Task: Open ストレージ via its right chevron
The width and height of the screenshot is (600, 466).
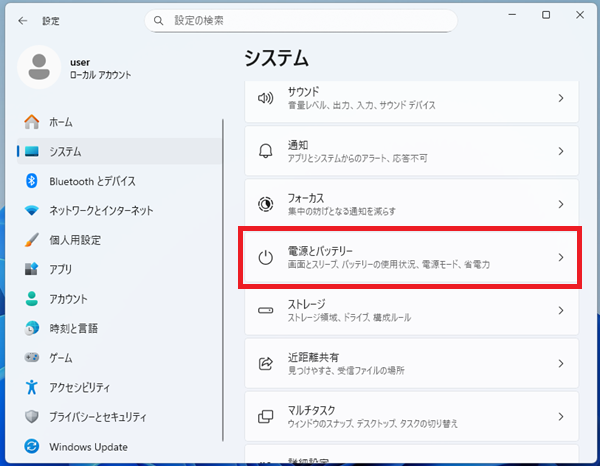Action: tap(560, 310)
